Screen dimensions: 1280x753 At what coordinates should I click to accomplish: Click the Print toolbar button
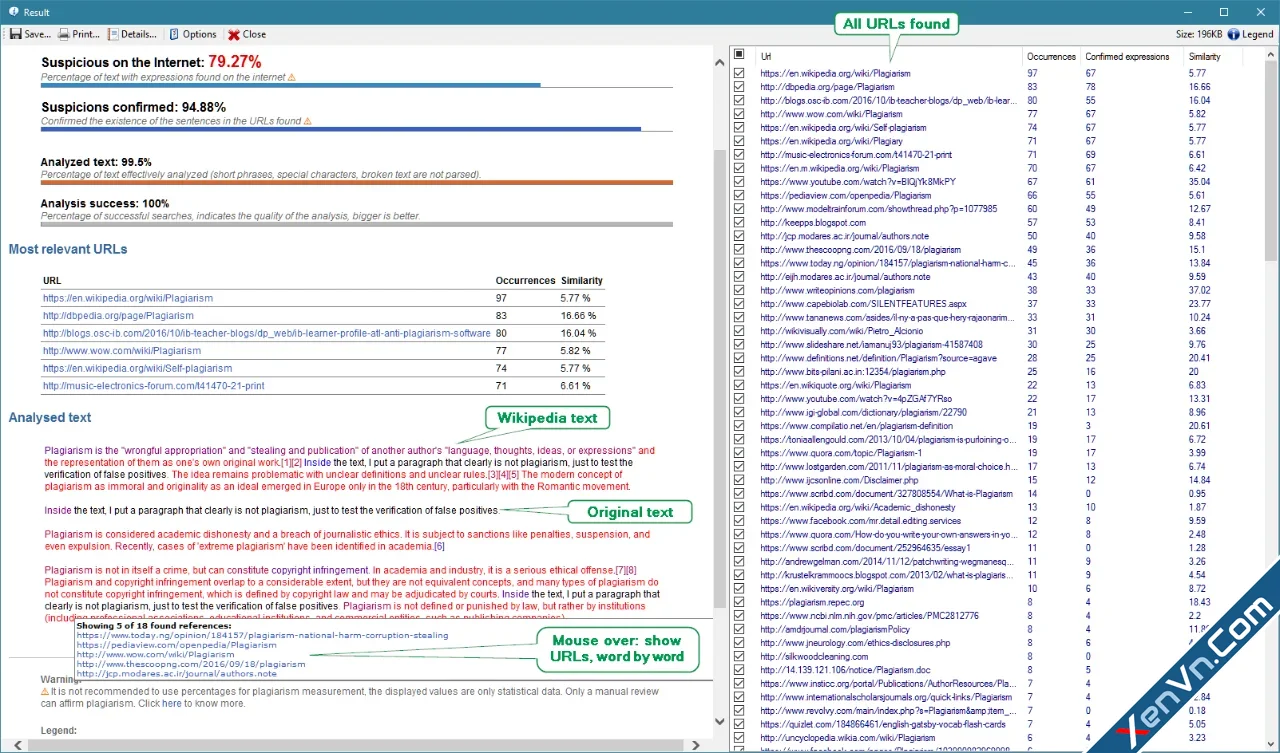(79, 34)
